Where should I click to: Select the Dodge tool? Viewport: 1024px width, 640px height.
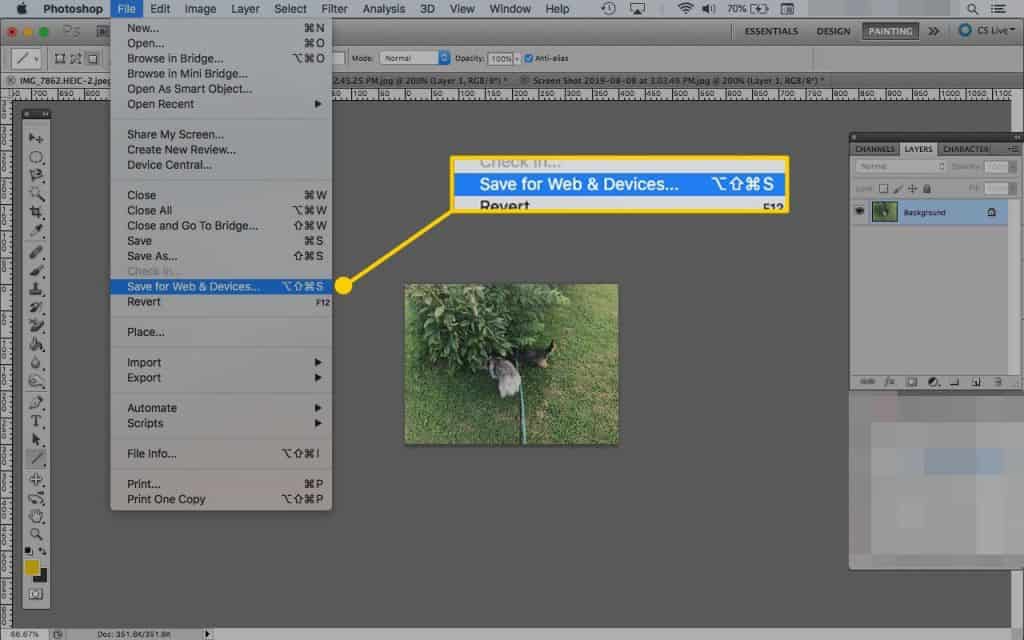click(36, 381)
